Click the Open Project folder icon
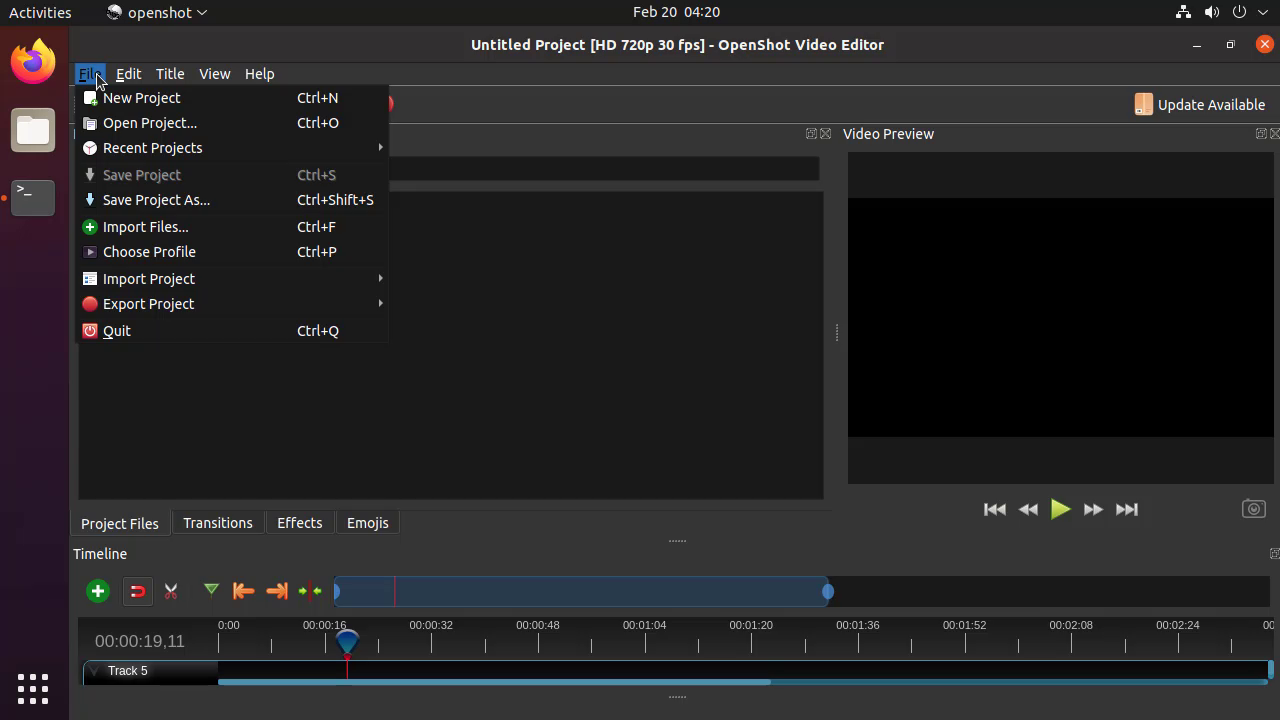Image resolution: width=1280 pixels, height=720 pixels. click(x=90, y=123)
